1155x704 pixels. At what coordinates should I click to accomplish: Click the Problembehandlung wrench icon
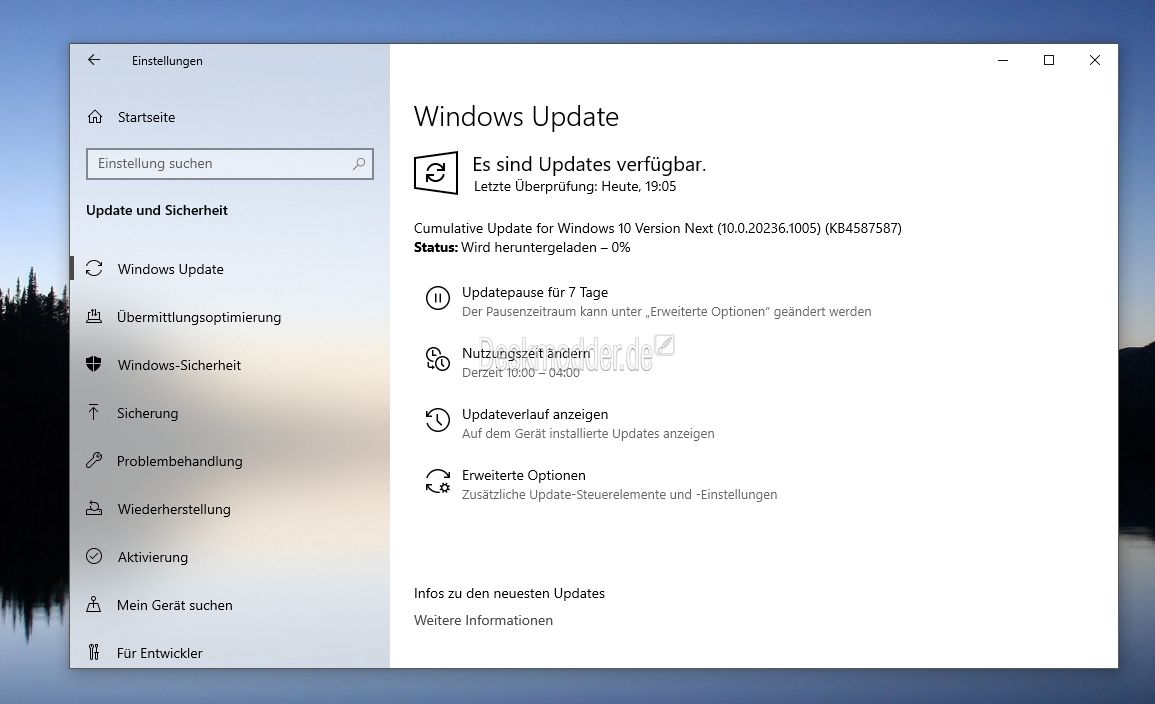tap(94, 460)
